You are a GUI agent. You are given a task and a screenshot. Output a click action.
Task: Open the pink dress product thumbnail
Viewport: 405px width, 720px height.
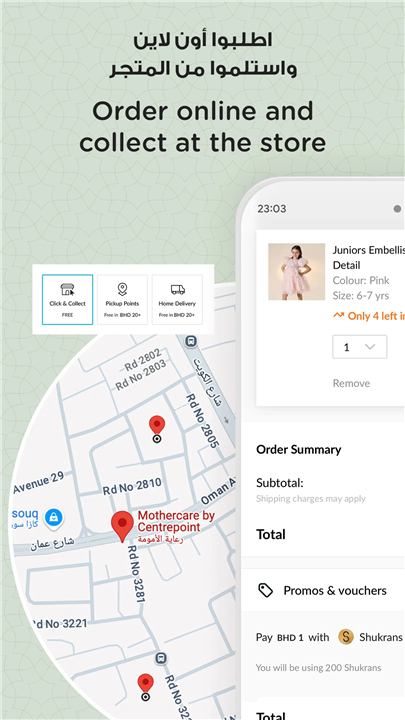(x=297, y=272)
